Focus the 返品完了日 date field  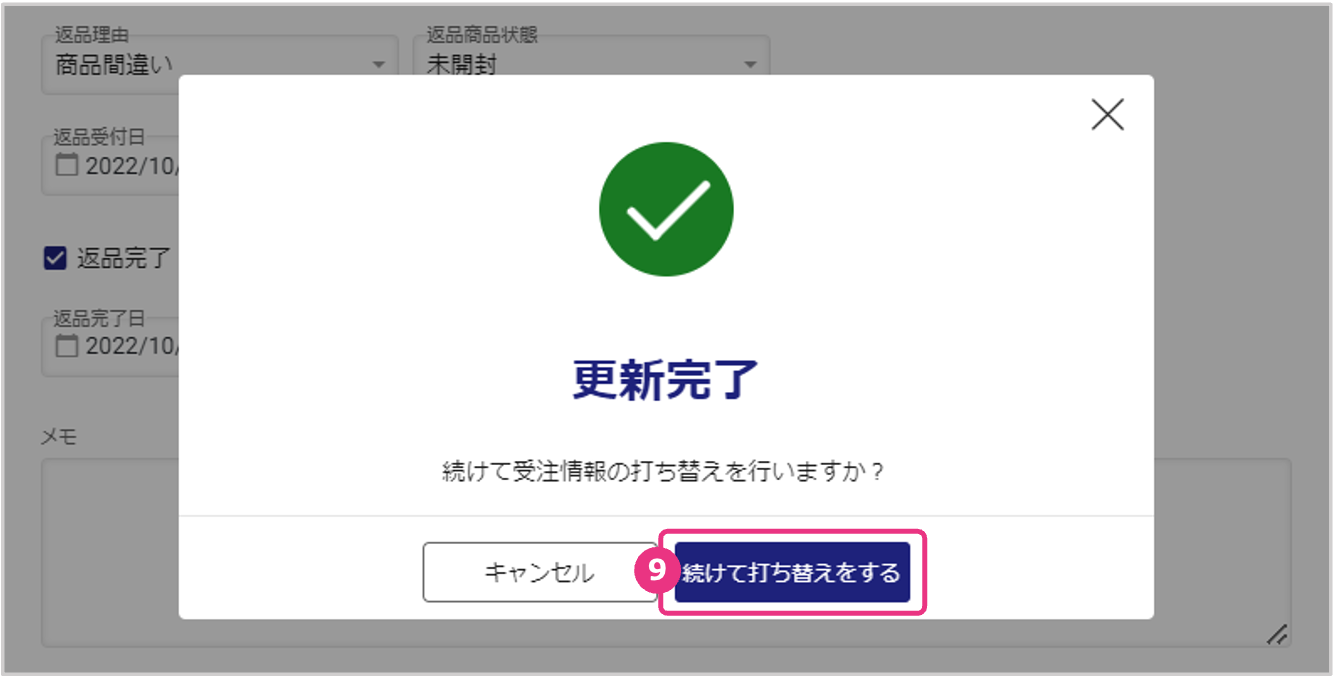coord(110,346)
